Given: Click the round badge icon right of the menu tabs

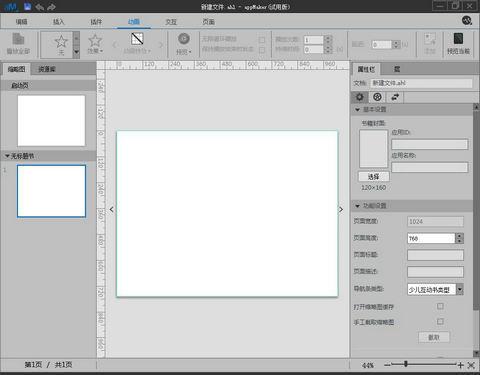Looking at the screenshot, I should coord(467,21).
